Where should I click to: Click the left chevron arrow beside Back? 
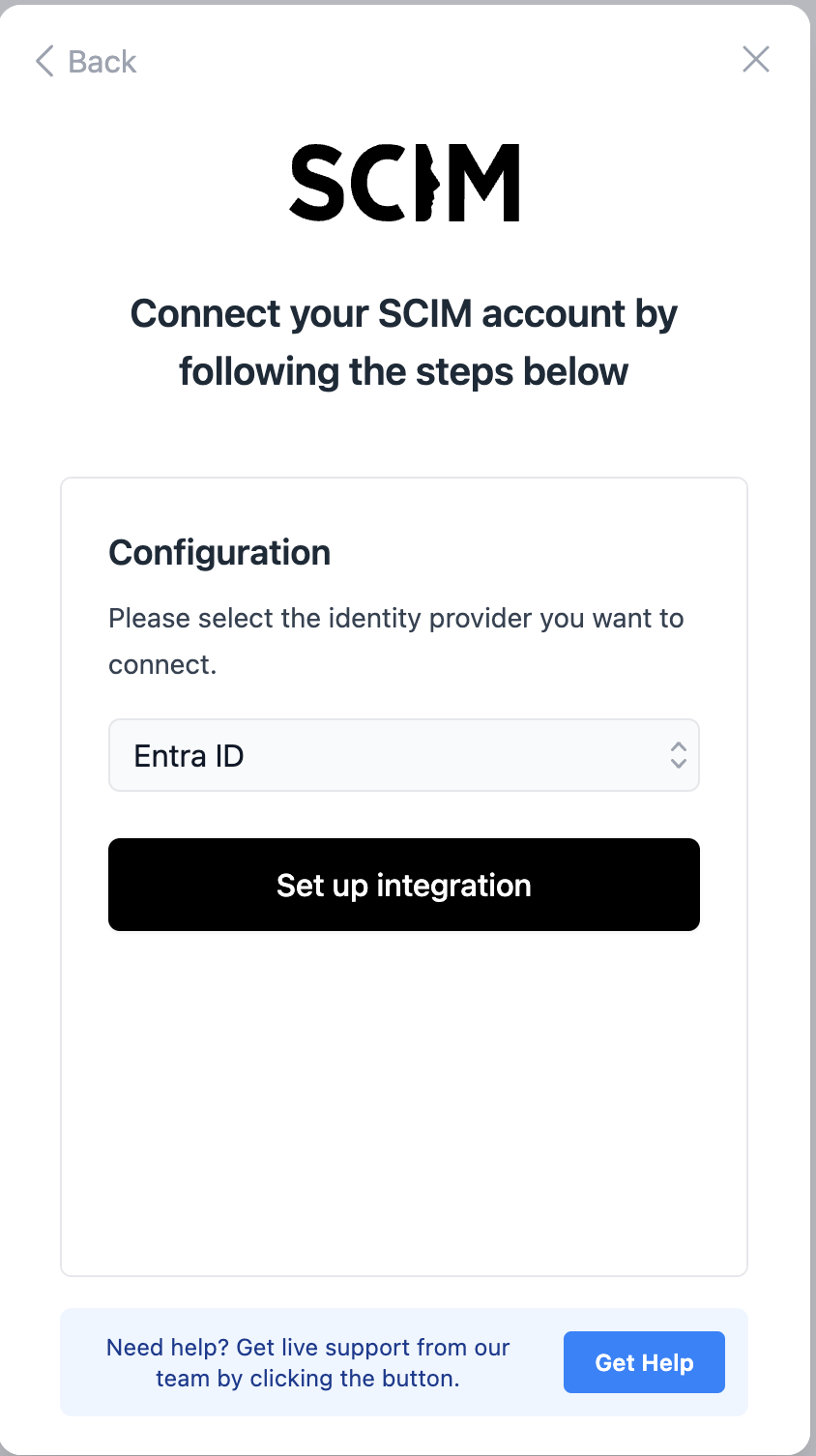[44, 61]
